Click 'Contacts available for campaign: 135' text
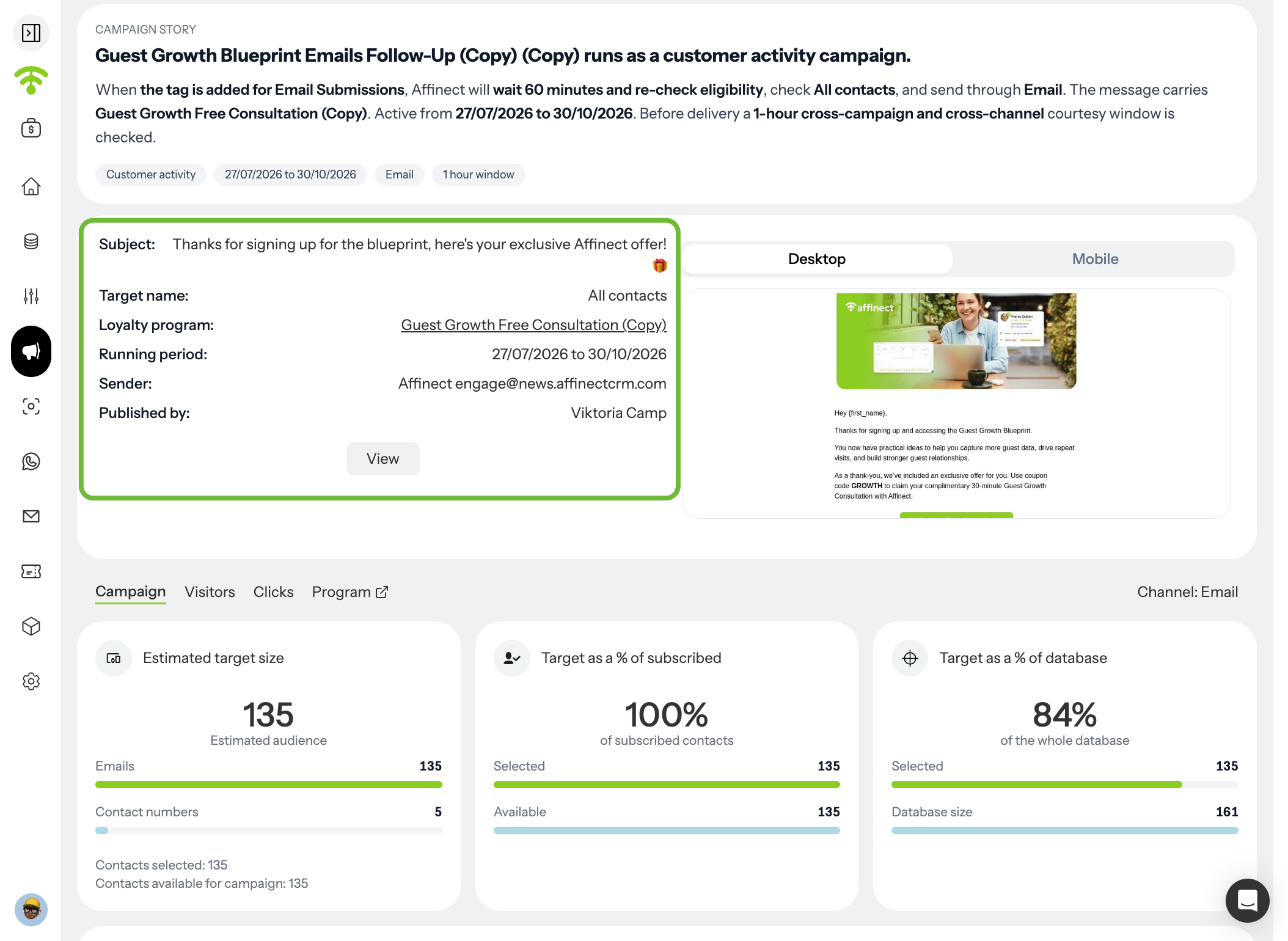Screen dimensions: 1288x941 click(202, 884)
